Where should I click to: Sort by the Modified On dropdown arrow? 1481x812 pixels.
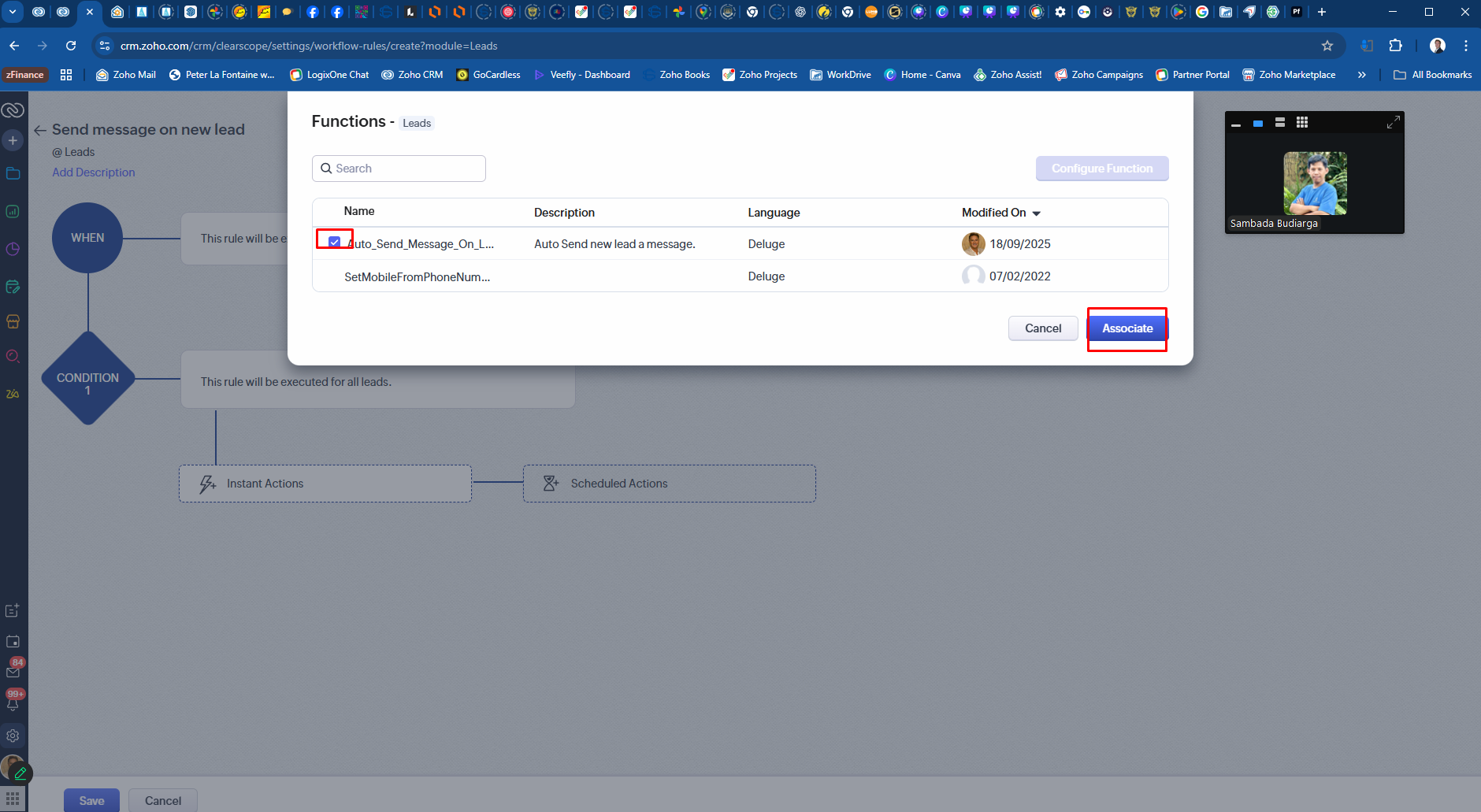click(x=1037, y=213)
